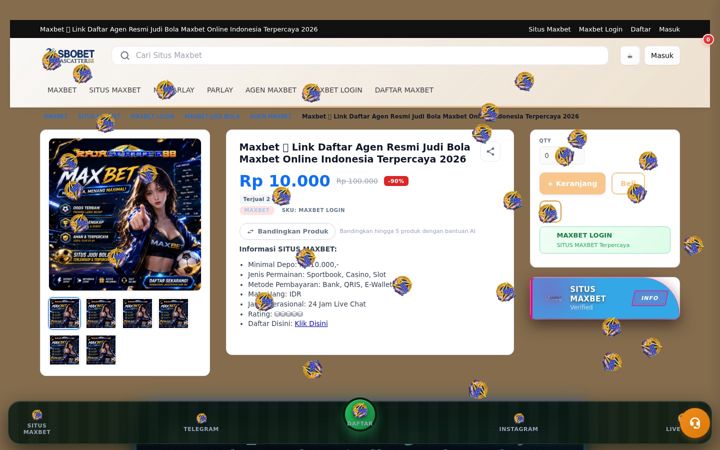
Task: Click the pink MAXBET category tag
Action: coord(257,210)
